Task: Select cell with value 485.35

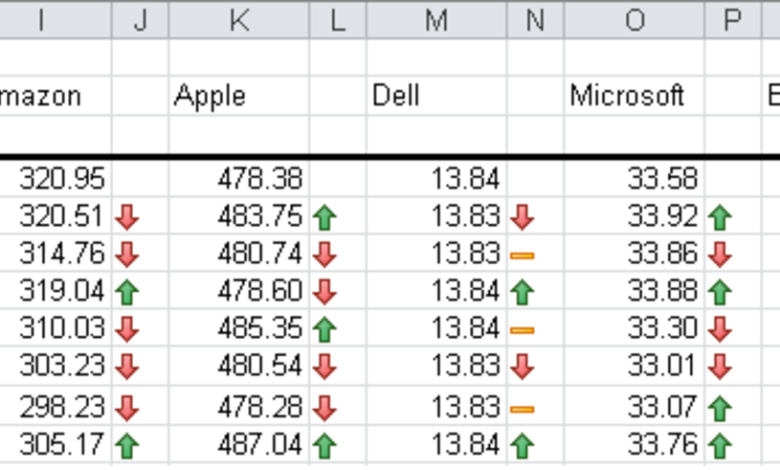Action: tap(239, 328)
